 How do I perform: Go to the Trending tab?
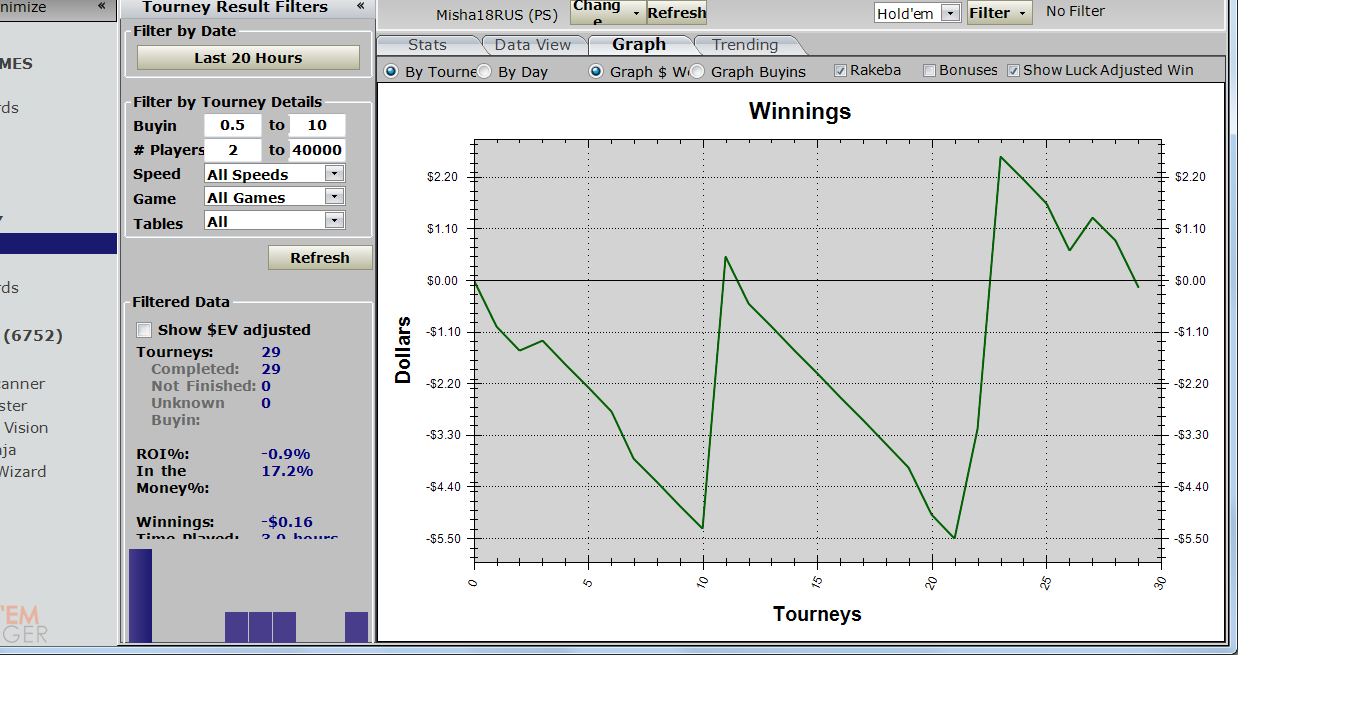coord(744,45)
